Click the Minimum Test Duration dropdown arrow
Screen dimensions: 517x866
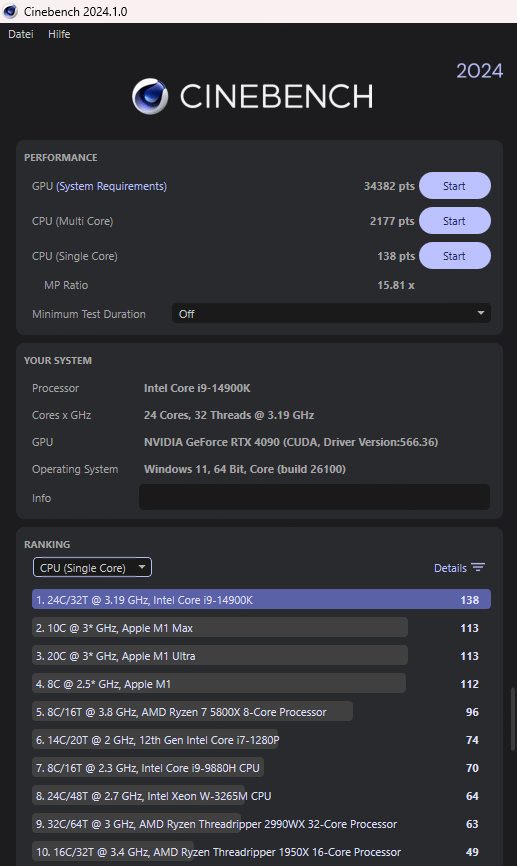tap(481, 313)
